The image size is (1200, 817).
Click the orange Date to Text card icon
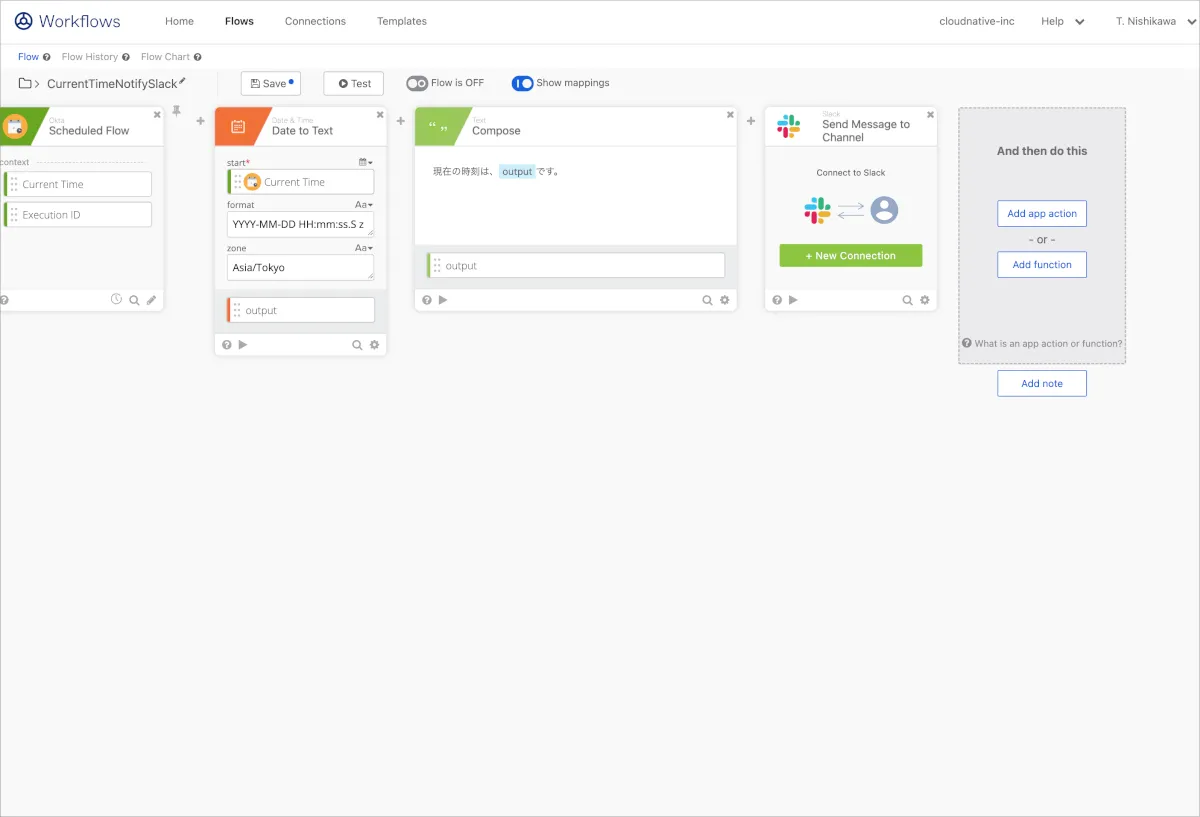(238, 126)
